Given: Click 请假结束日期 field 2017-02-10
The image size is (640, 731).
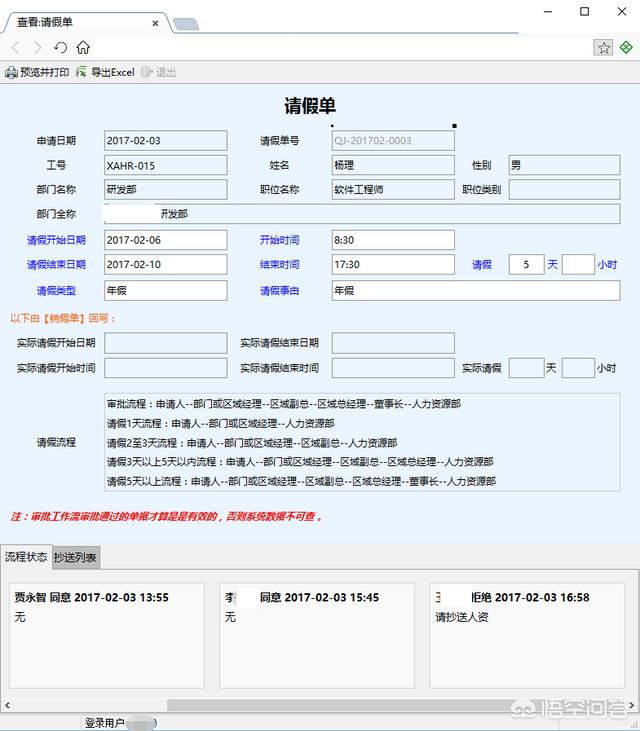Looking at the screenshot, I should [x=165, y=264].
